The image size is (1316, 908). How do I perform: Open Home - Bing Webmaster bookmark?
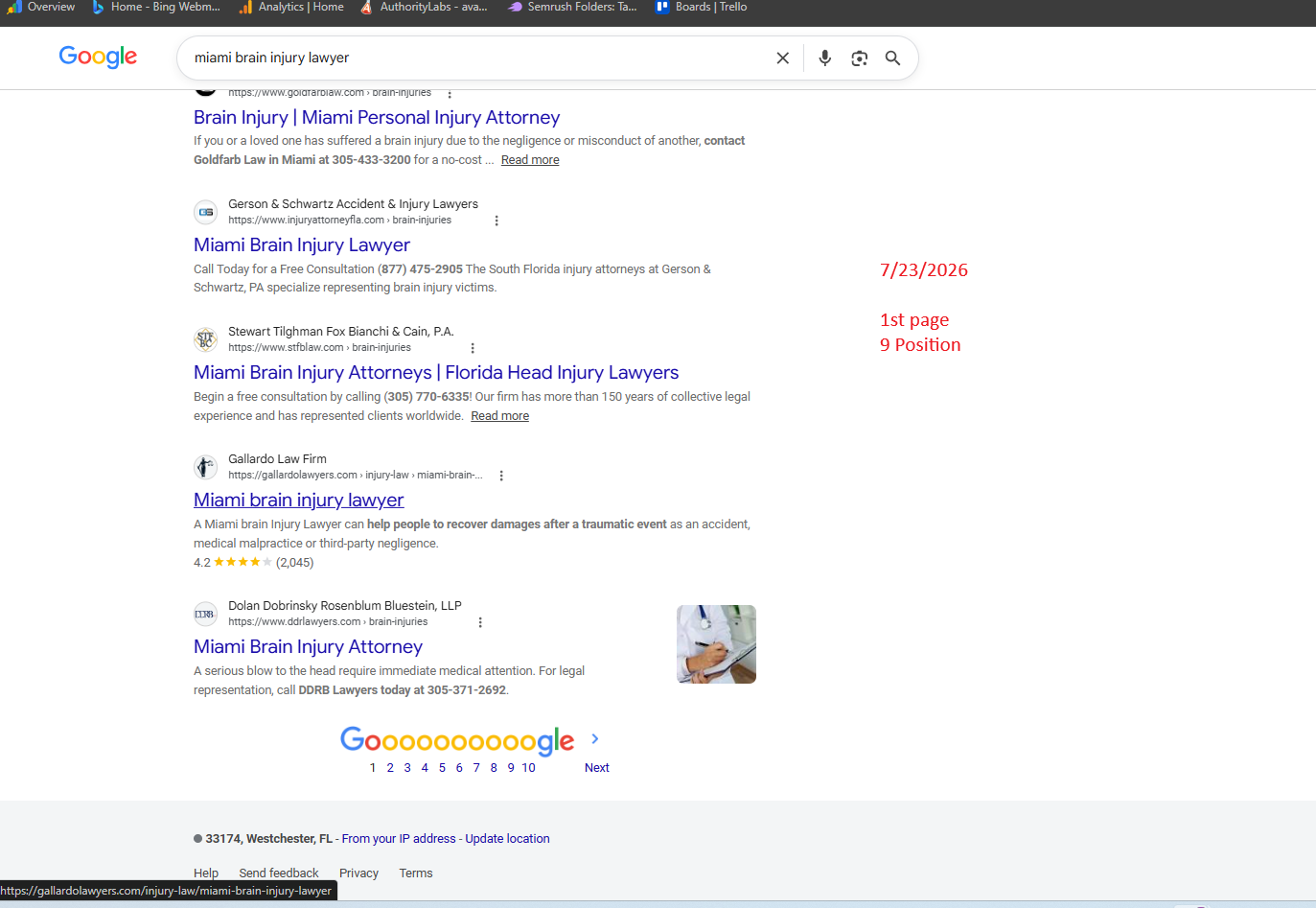[x=156, y=7]
